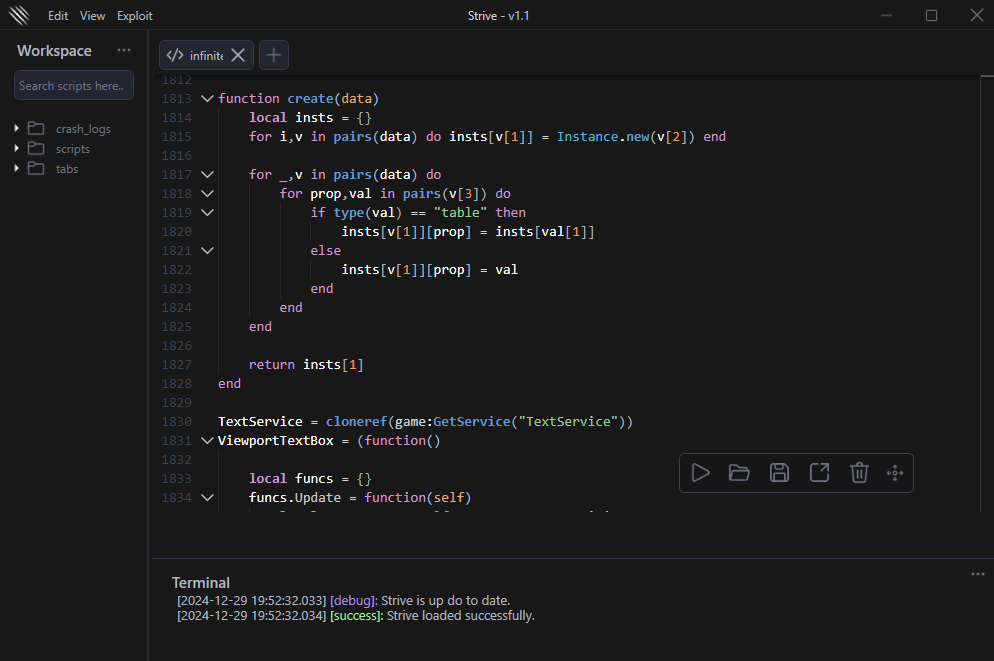Maximize the Strive window
This screenshot has width=994, height=661.
pyautogui.click(x=931, y=15)
